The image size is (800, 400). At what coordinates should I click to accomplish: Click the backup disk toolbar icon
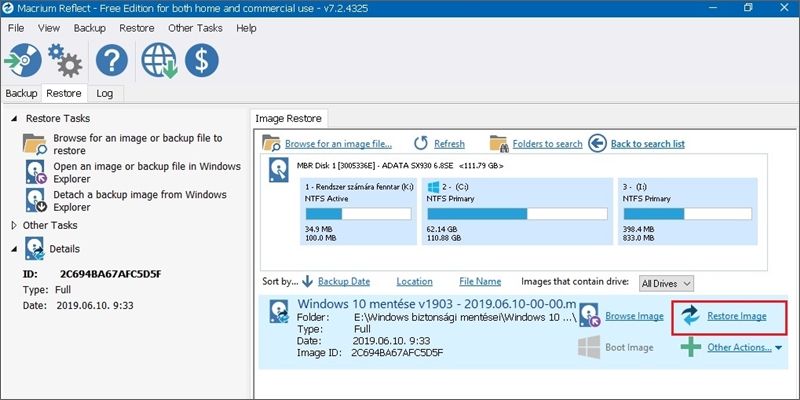tap(25, 61)
